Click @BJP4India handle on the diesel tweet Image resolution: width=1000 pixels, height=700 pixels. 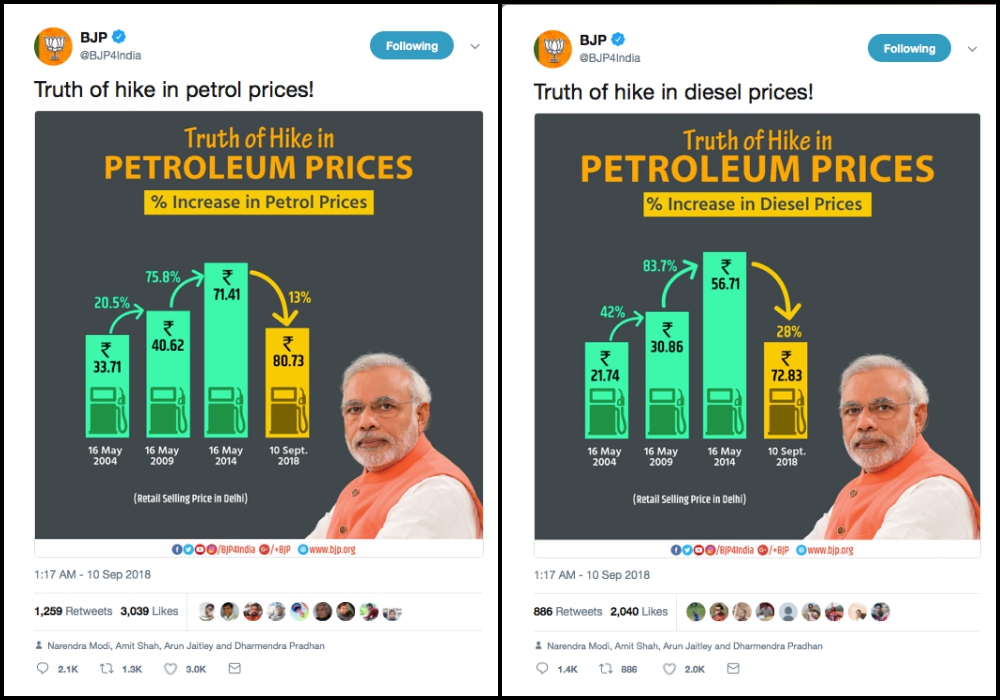coord(610,58)
